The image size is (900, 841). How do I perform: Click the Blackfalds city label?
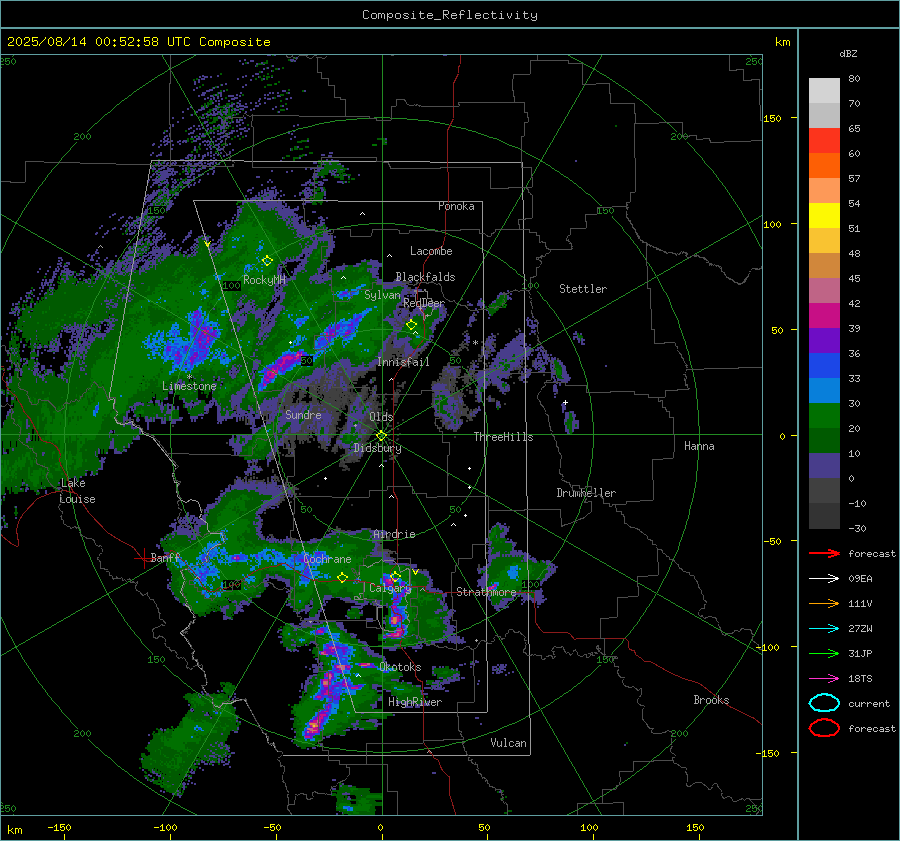click(425, 277)
